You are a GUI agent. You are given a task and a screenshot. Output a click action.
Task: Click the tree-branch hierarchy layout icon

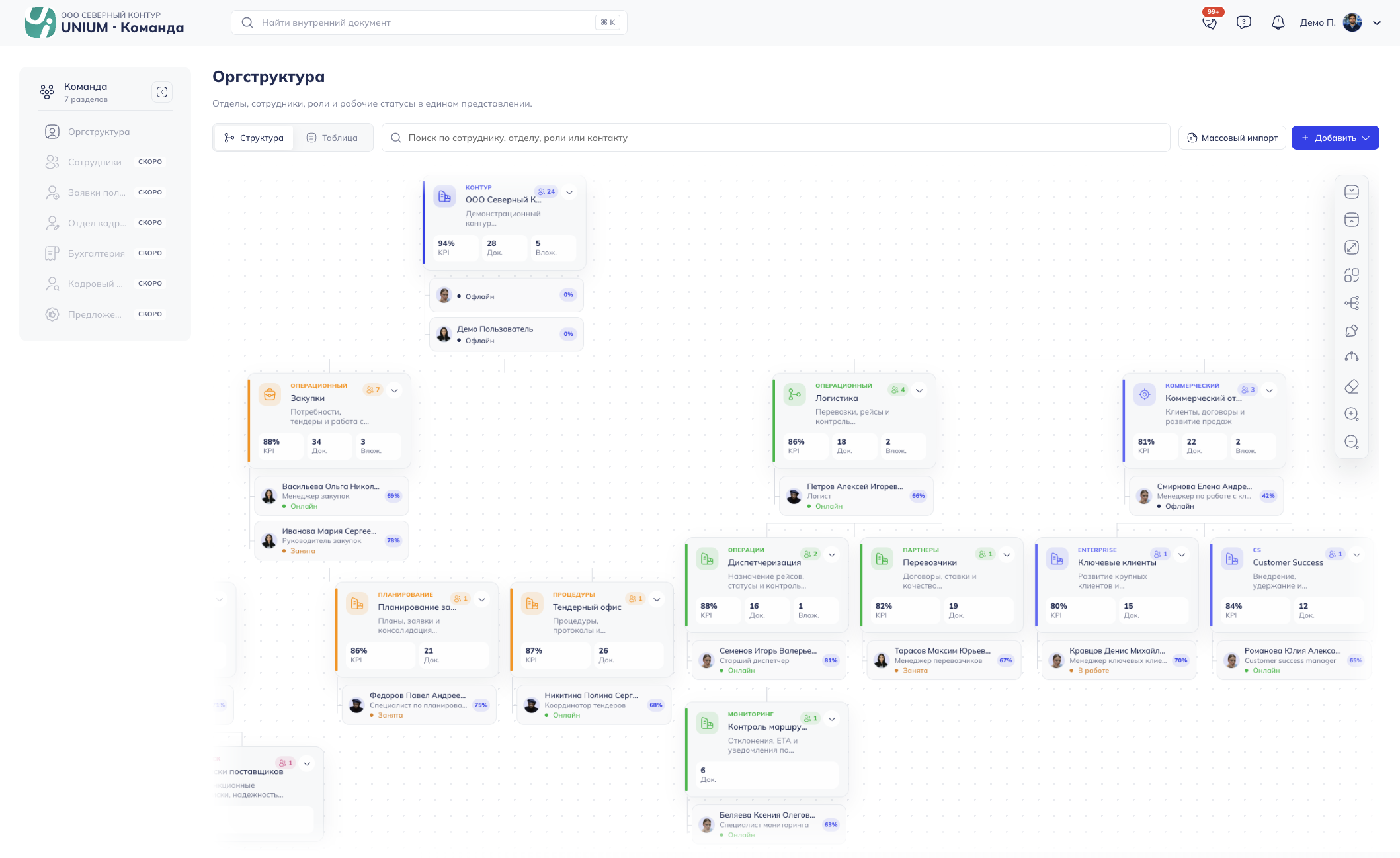[x=1352, y=303]
